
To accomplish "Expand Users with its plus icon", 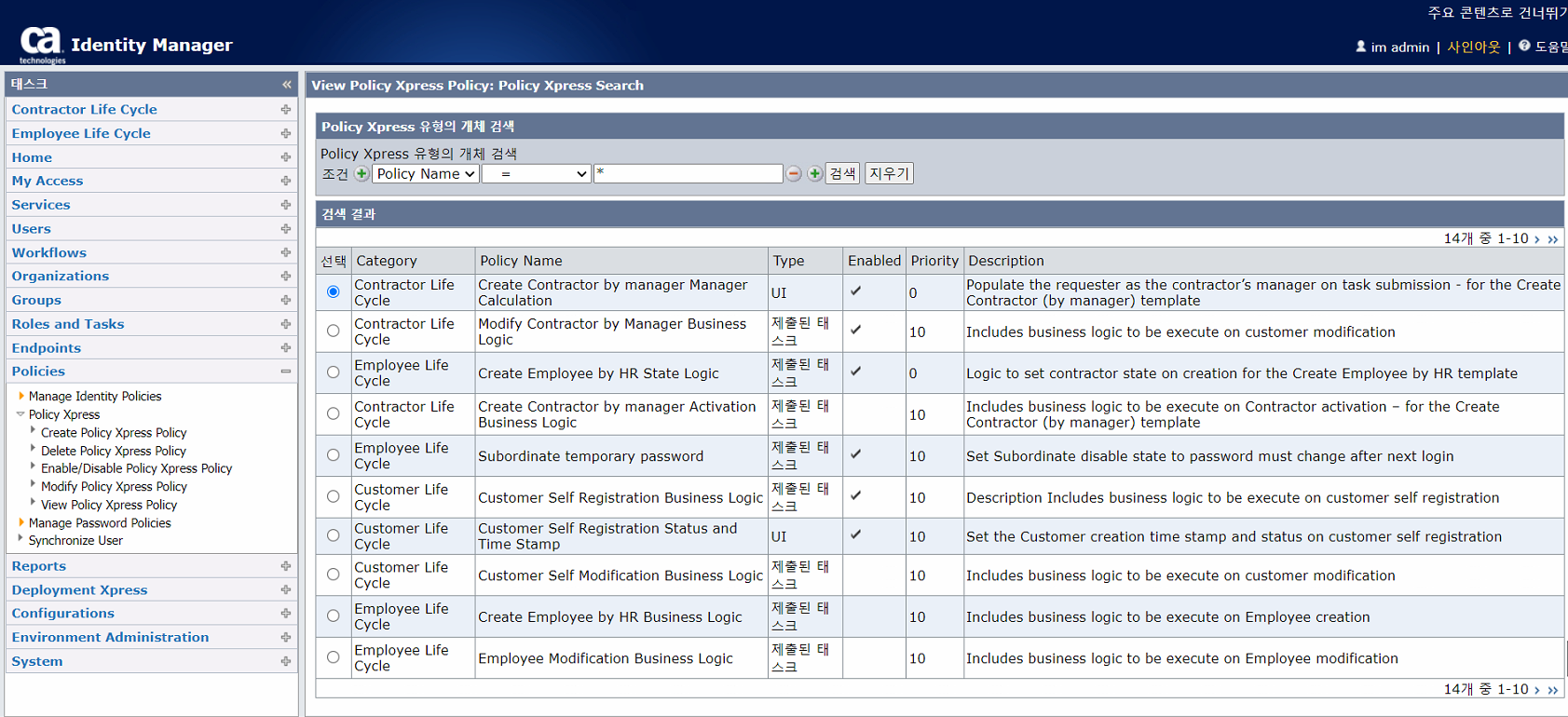I will [x=286, y=229].
